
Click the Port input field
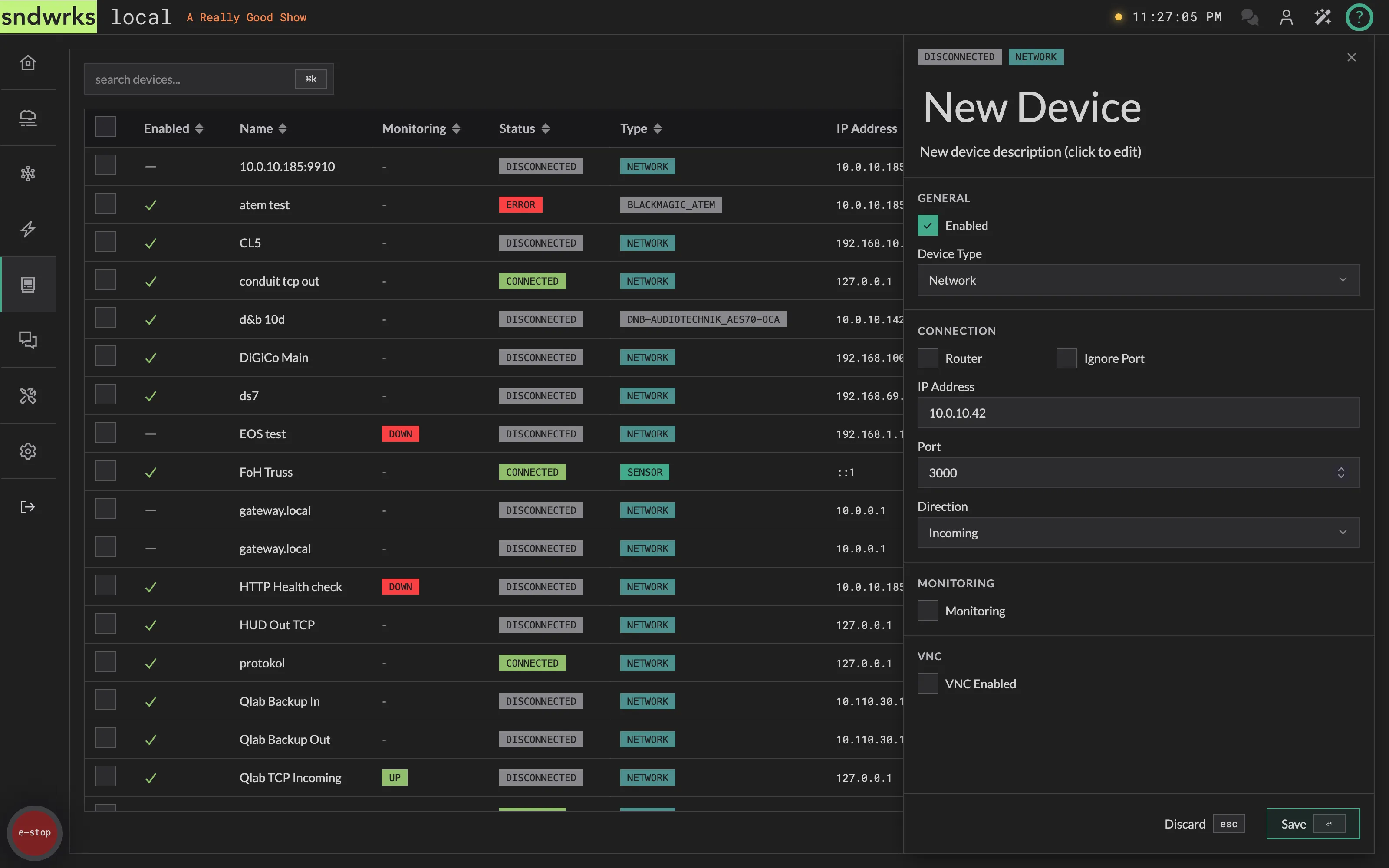pos(1138,473)
